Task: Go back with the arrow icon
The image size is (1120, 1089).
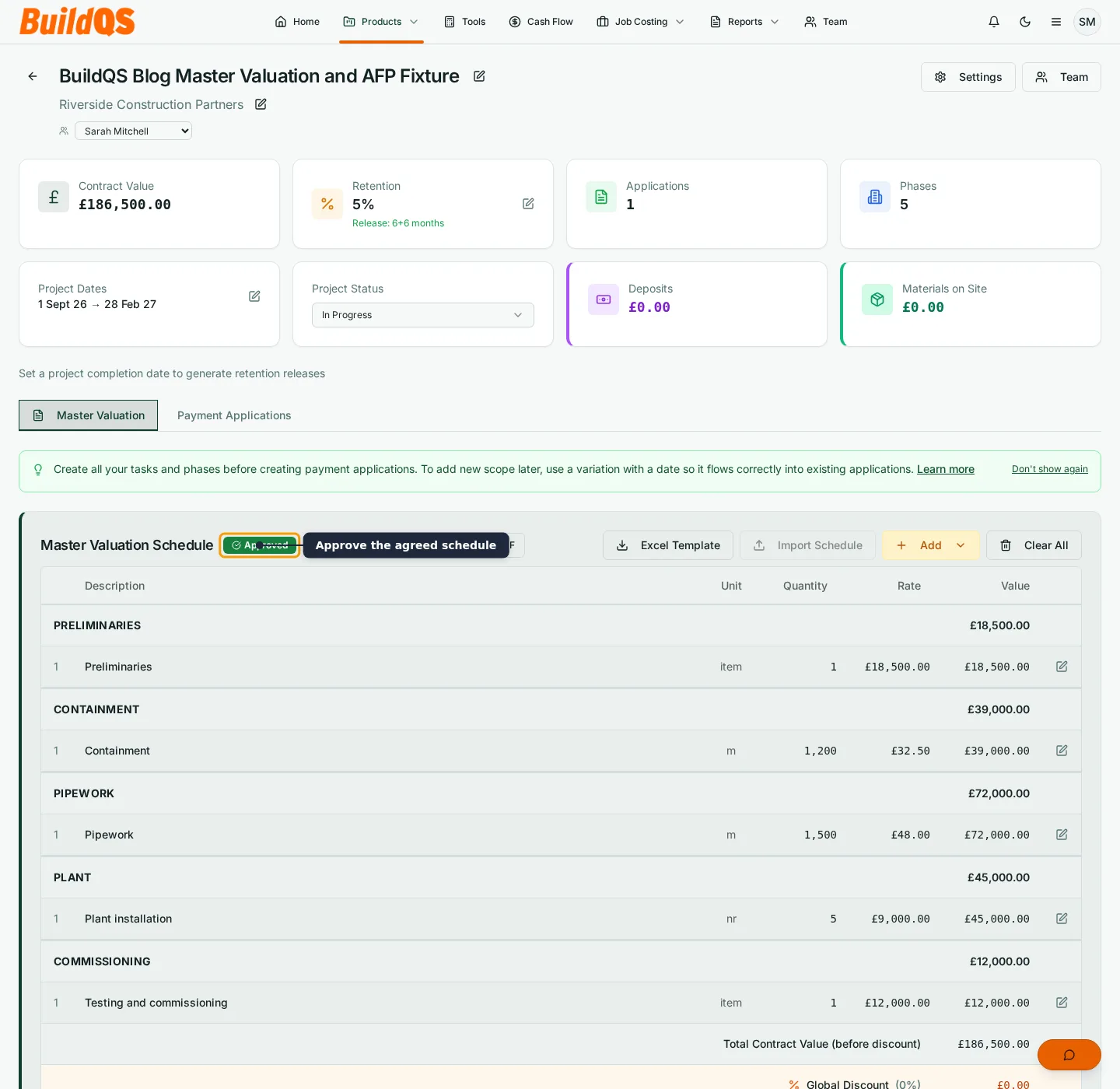Action: tap(33, 76)
